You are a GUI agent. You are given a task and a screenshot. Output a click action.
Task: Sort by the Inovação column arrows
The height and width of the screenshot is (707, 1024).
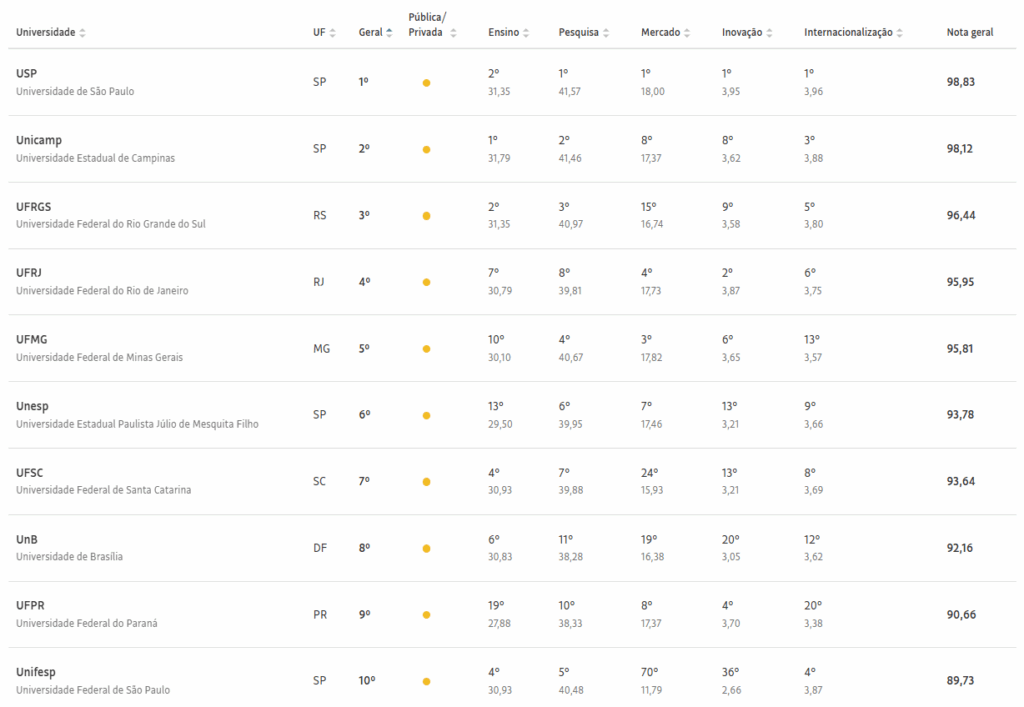click(769, 33)
